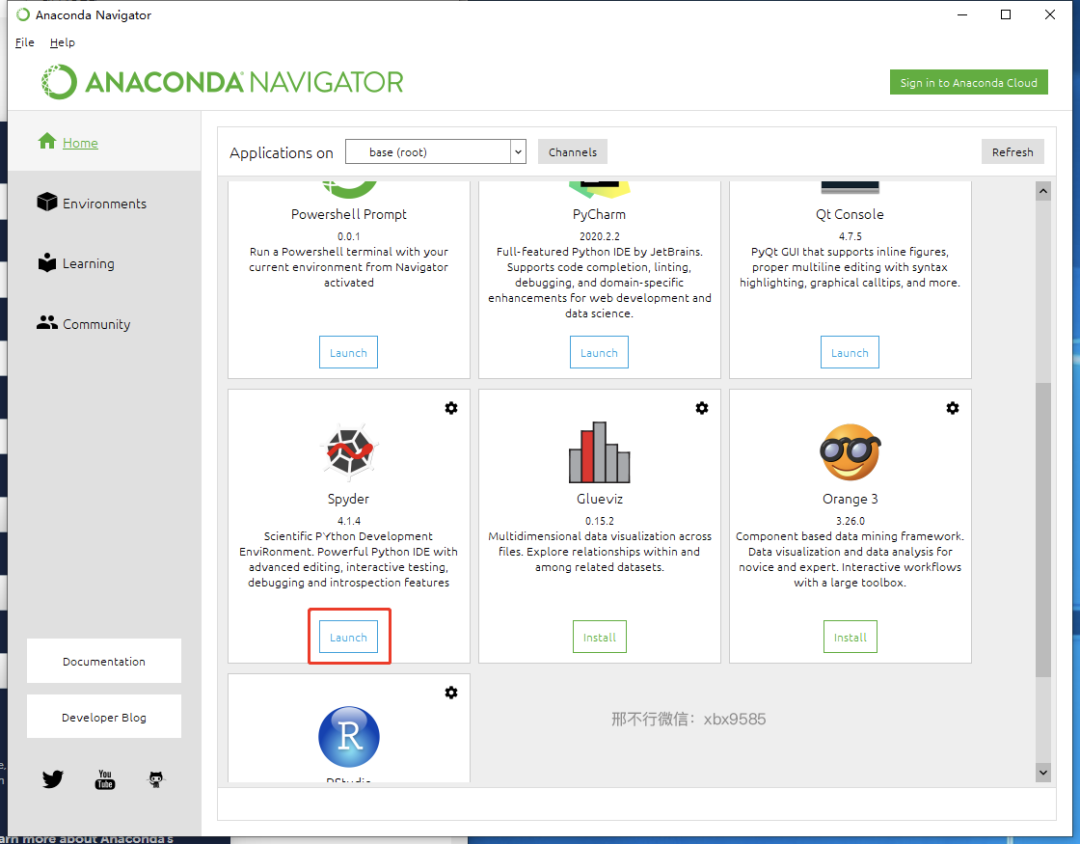1080x844 pixels.
Task: Close the Anaconda Navigator window
Action: pyautogui.click(x=1050, y=14)
